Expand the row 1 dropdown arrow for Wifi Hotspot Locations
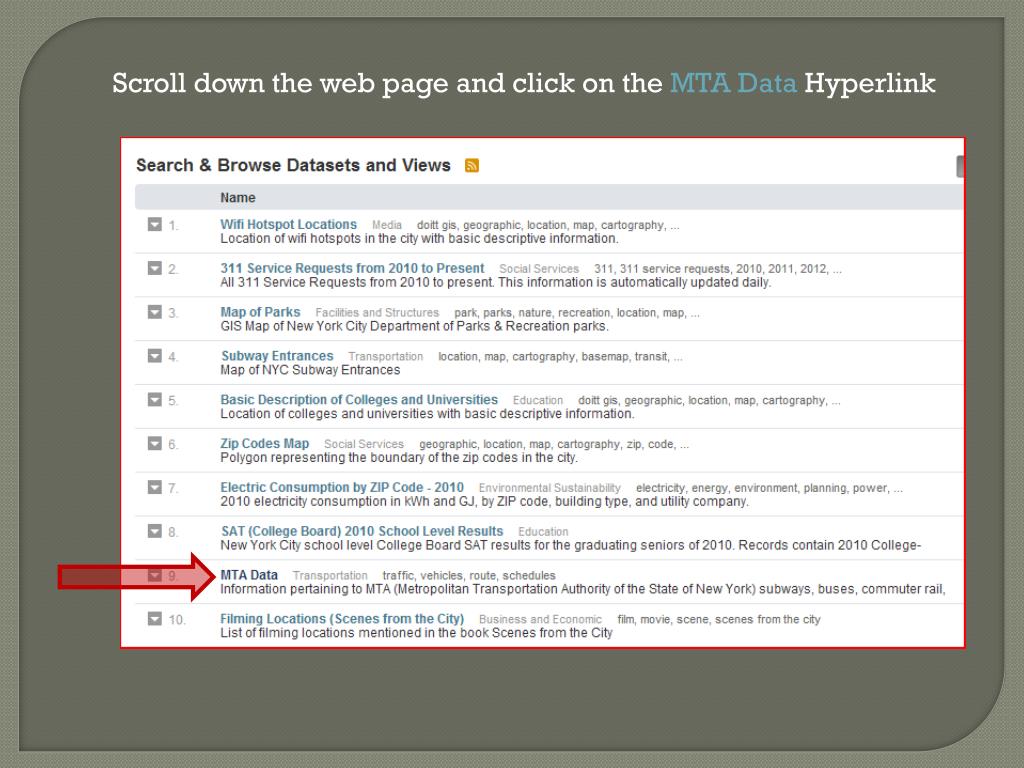This screenshot has width=1024, height=768. click(x=155, y=225)
